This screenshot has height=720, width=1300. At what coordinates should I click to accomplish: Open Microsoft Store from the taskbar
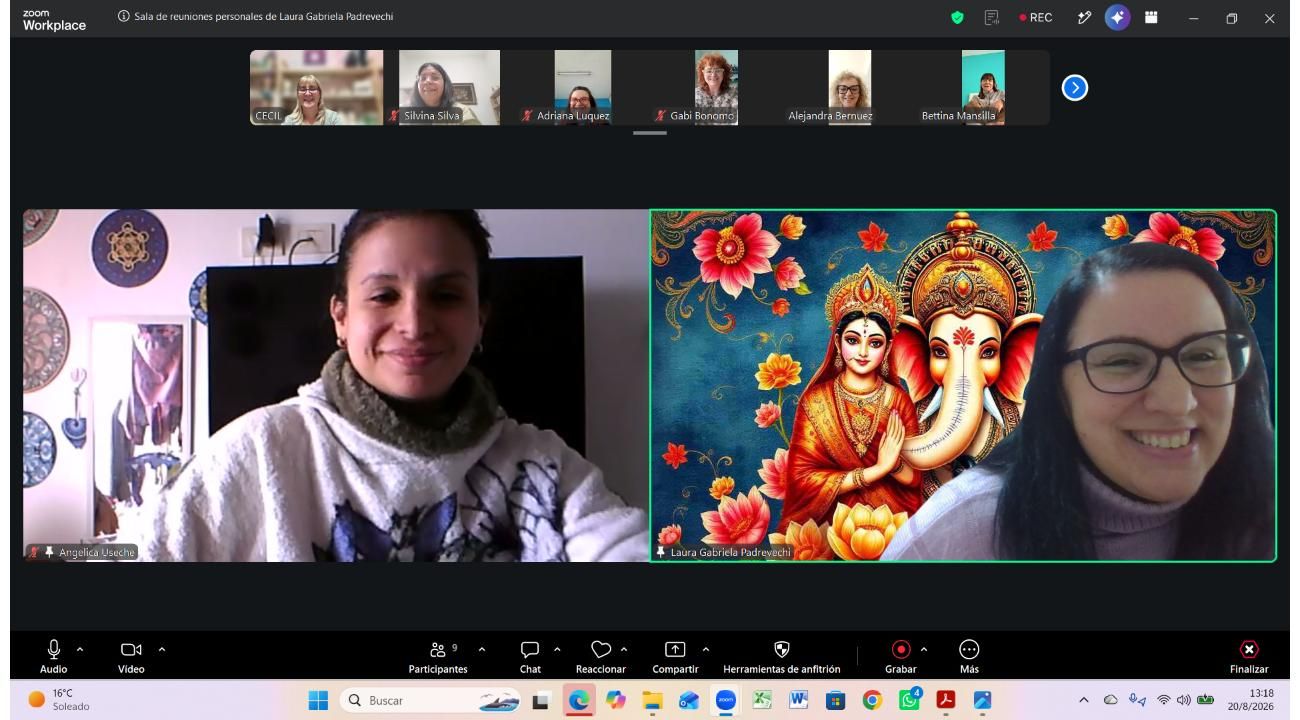tap(835, 700)
